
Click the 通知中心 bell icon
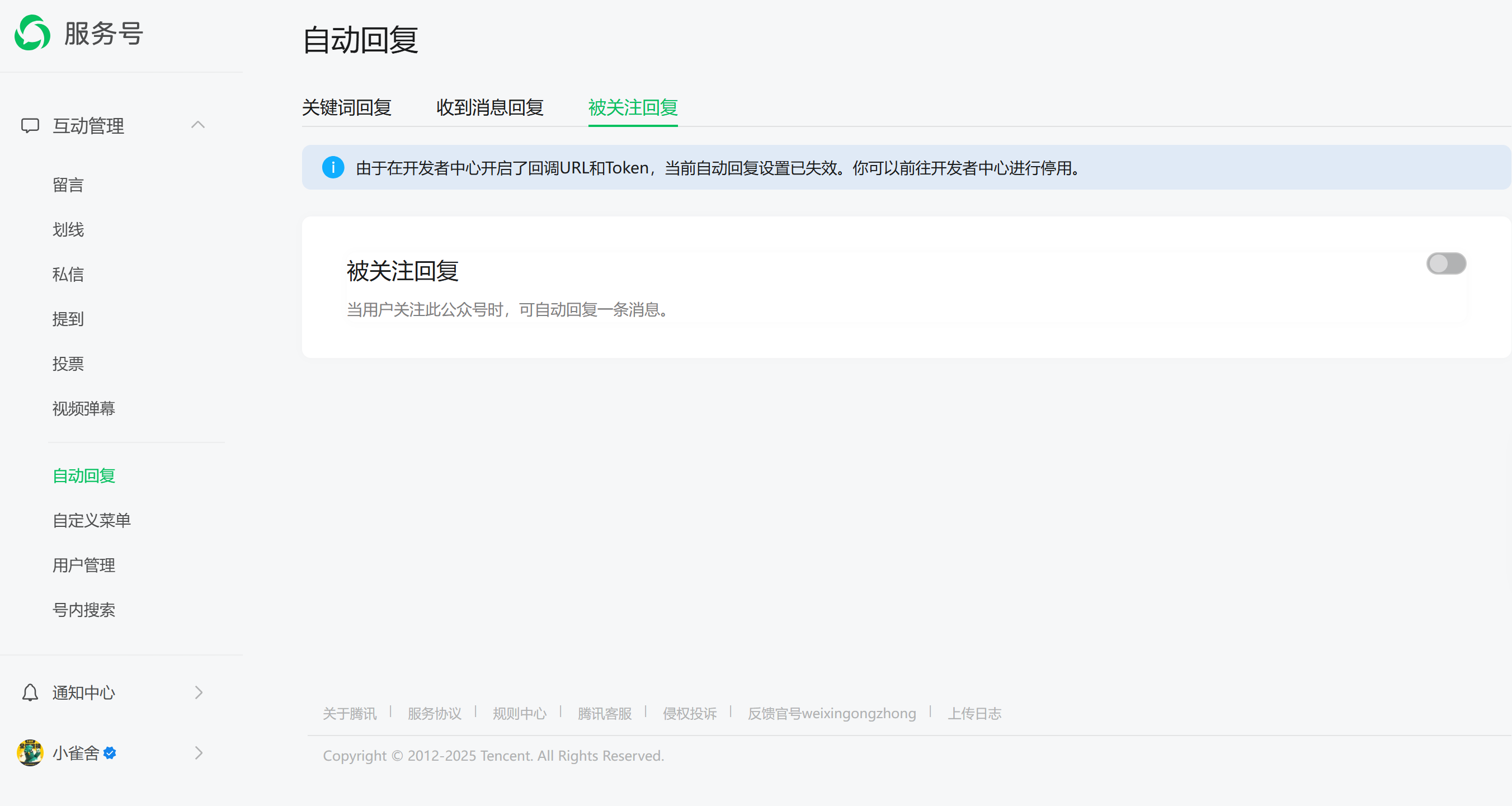30,692
